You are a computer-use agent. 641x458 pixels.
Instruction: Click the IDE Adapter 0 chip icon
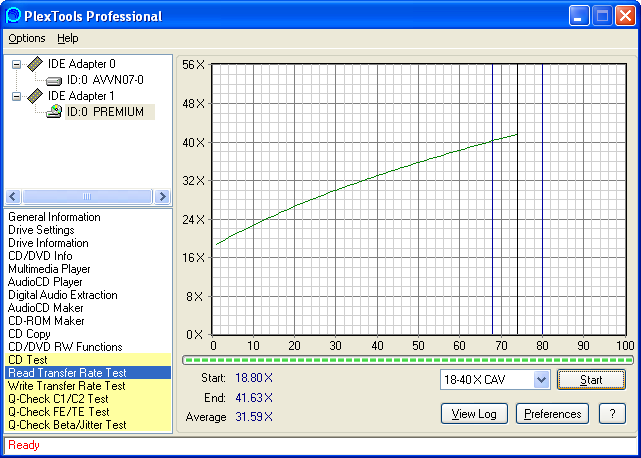[x=35, y=64]
